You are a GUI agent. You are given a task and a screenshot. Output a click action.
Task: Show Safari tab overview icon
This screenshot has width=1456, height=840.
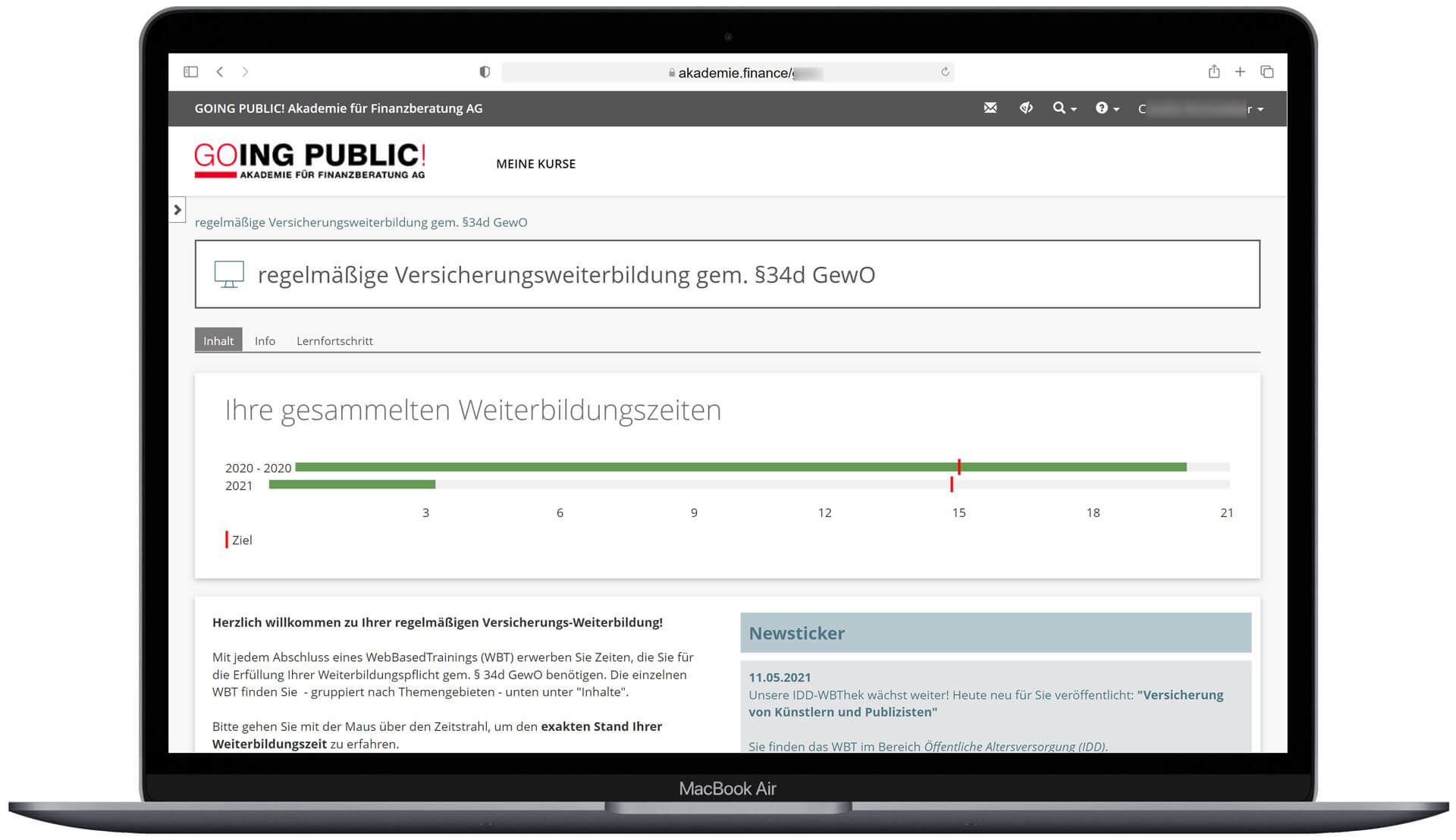[1266, 72]
